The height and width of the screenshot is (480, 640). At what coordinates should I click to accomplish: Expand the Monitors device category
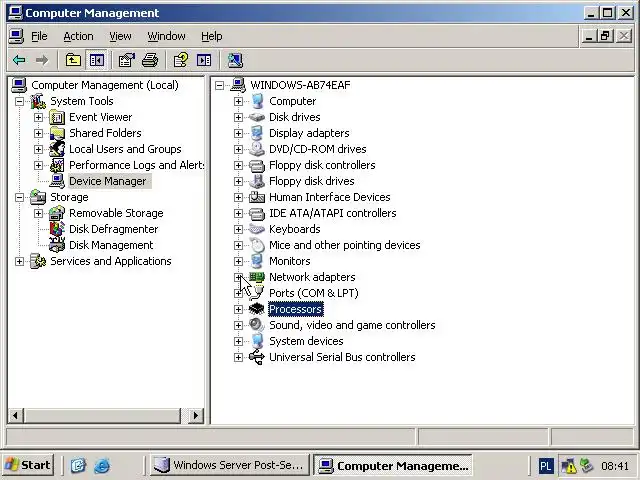click(x=238, y=261)
